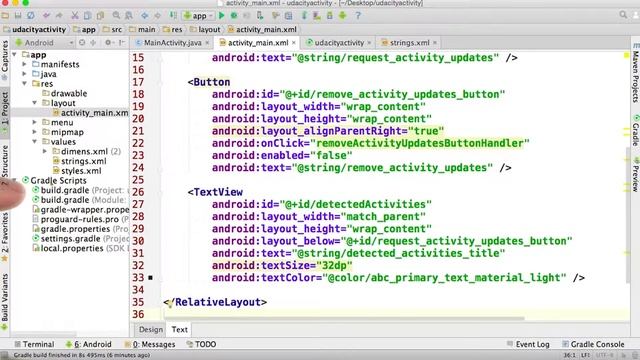
Task: Switch to the MainActivity.java tab
Action: pos(172,42)
